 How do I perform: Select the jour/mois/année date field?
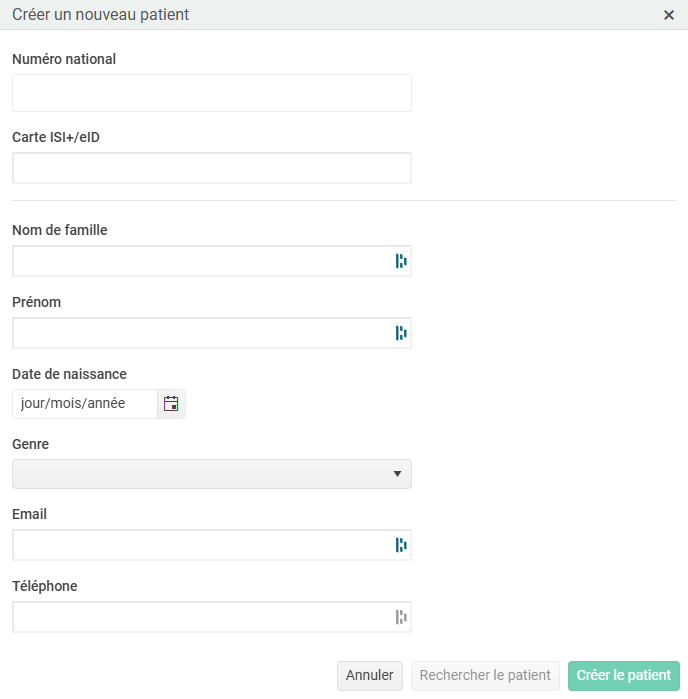pyautogui.click(x=85, y=404)
